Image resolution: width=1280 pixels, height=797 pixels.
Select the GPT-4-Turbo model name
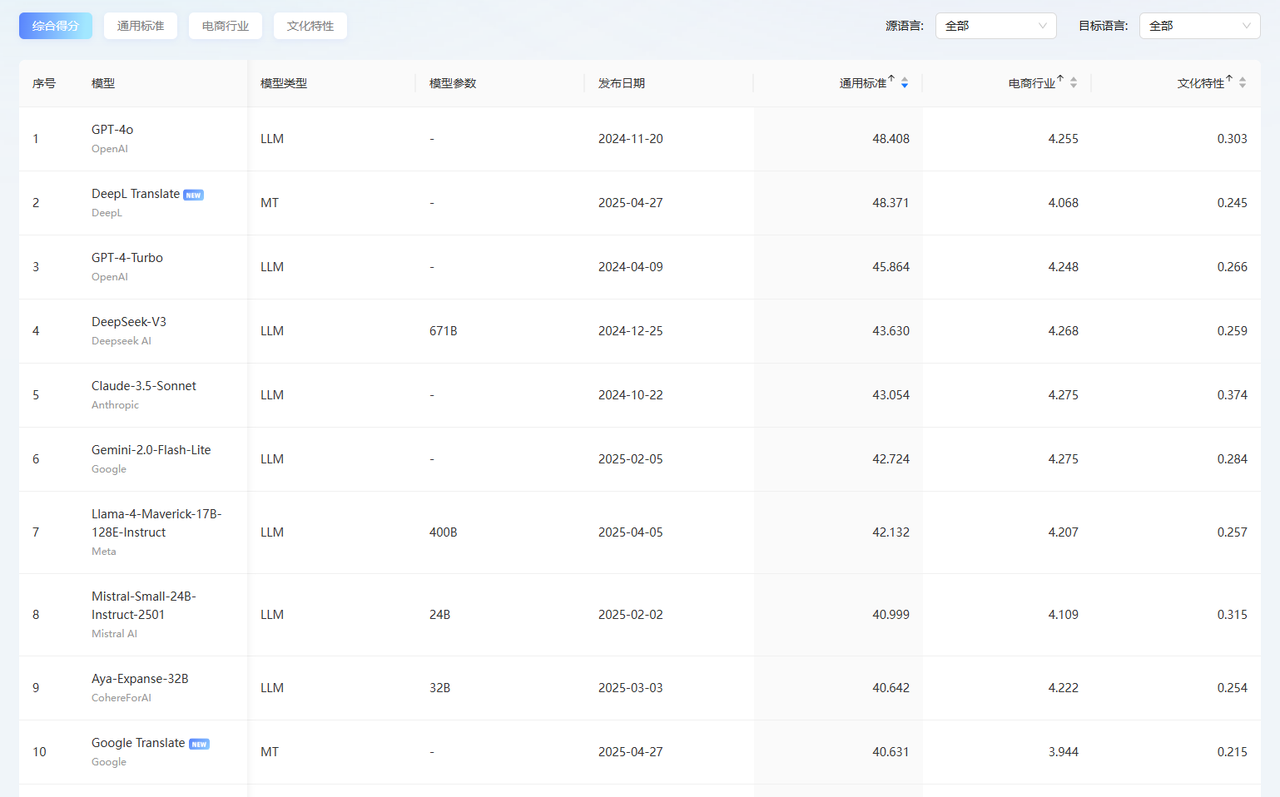point(127,258)
